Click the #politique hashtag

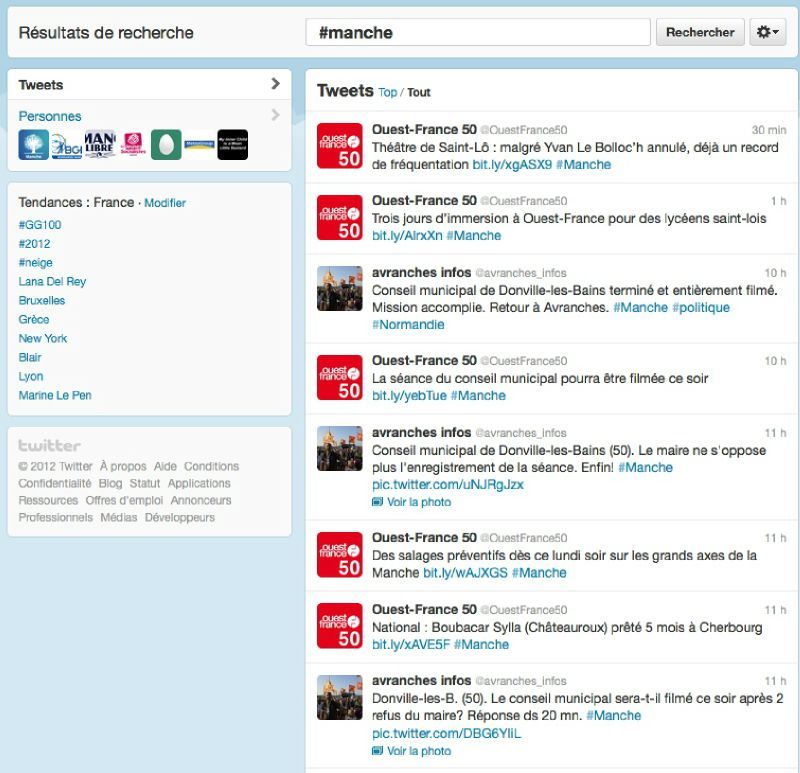(701, 307)
